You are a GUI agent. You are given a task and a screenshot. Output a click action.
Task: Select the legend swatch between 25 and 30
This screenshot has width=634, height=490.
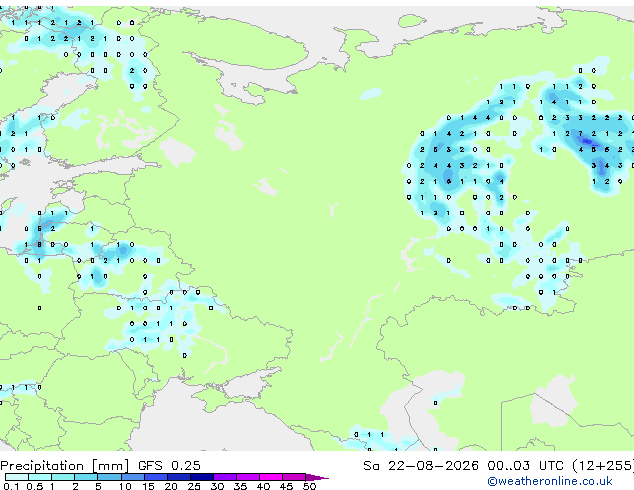(202, 477)
